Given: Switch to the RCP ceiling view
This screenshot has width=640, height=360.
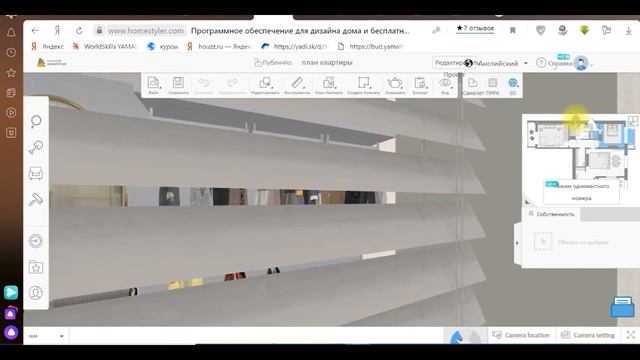Looking at the screenshot, I should [493, 85].
